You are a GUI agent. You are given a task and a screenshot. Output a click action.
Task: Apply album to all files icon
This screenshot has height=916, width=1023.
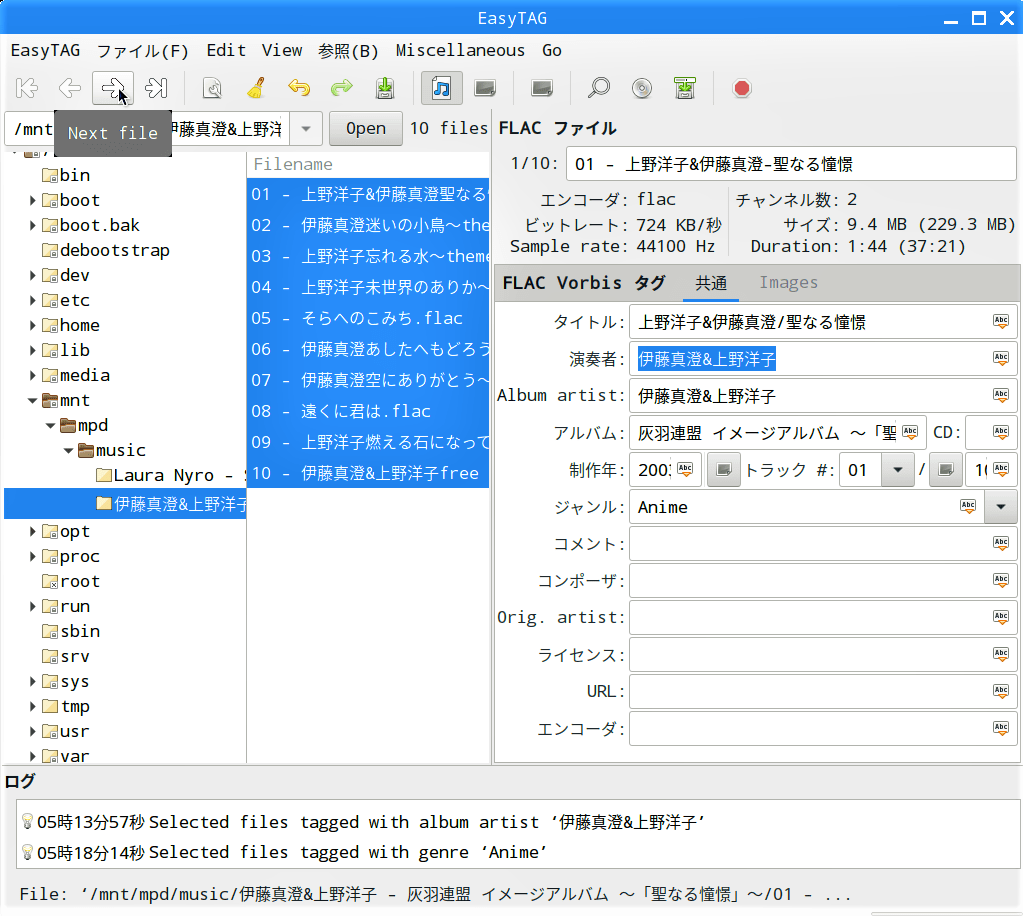[x=910, y=432]
